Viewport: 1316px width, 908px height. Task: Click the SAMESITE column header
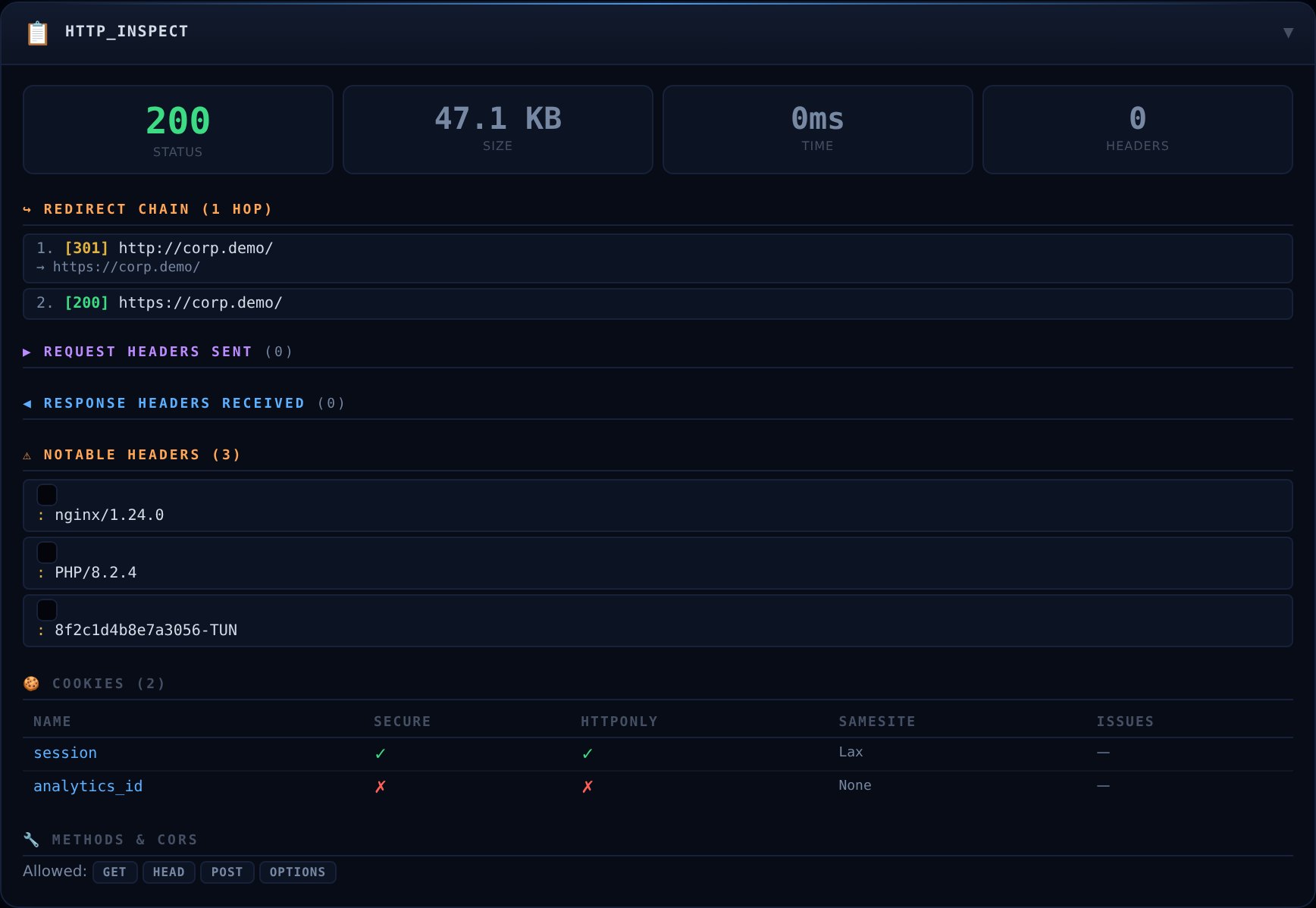click(877, 722)
